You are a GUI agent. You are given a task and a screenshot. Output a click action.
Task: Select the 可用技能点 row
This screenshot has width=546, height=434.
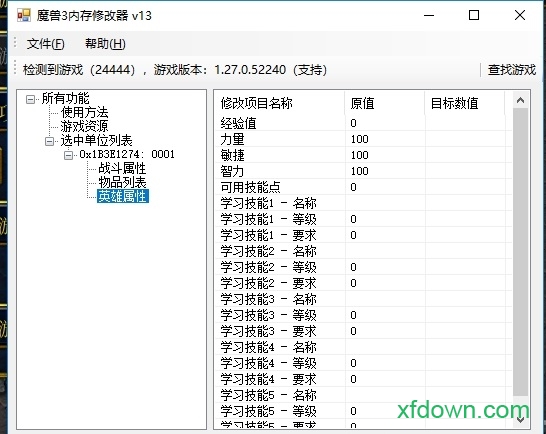[x=364, y=187]
